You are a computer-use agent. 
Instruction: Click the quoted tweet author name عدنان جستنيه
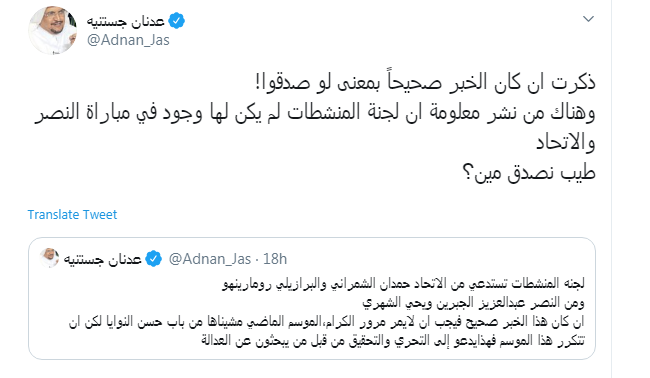coord(102,259)
